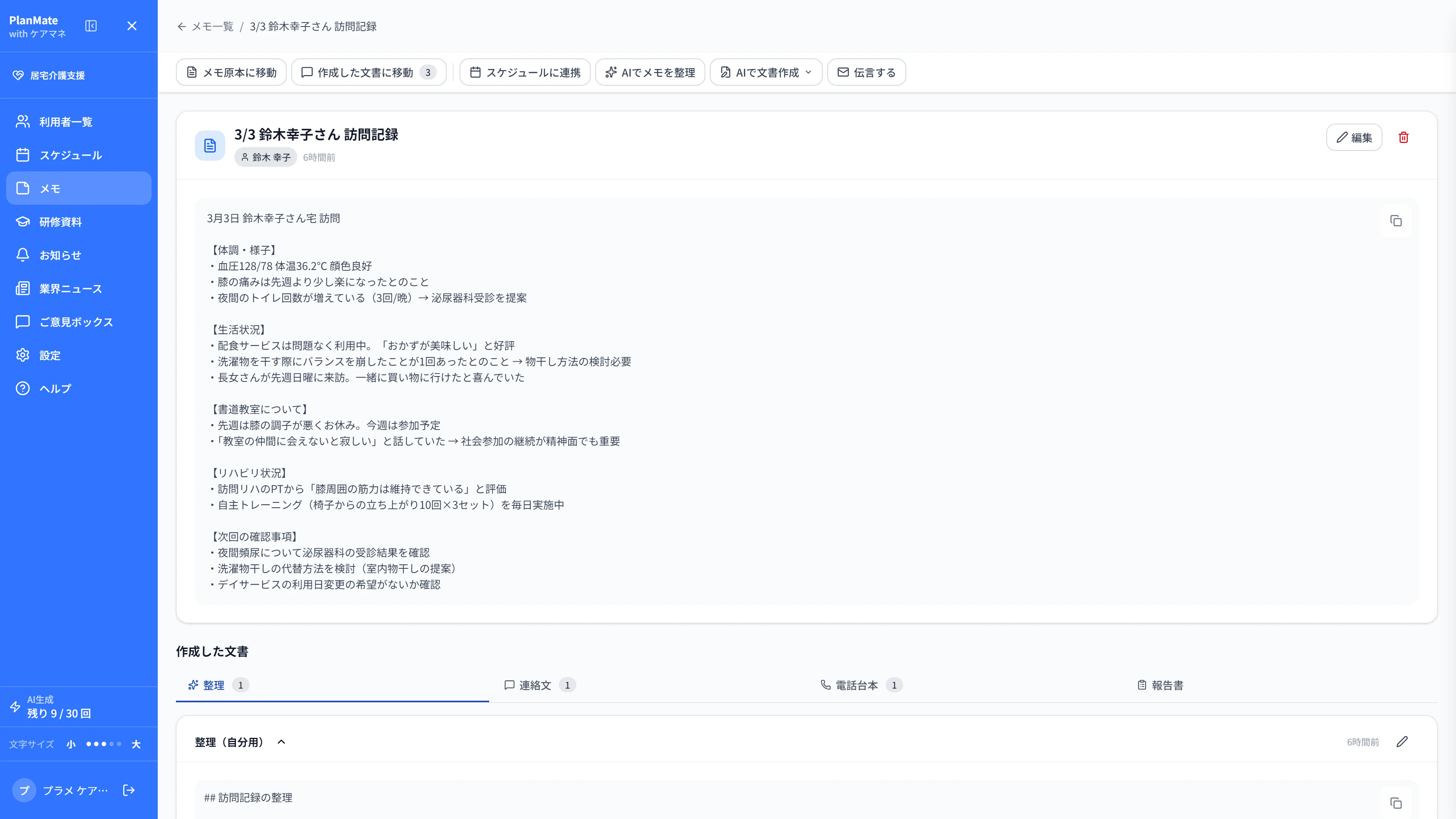
Task: Click third dot of font size slider
Action: pyautogui.click(x=104, y=744)
